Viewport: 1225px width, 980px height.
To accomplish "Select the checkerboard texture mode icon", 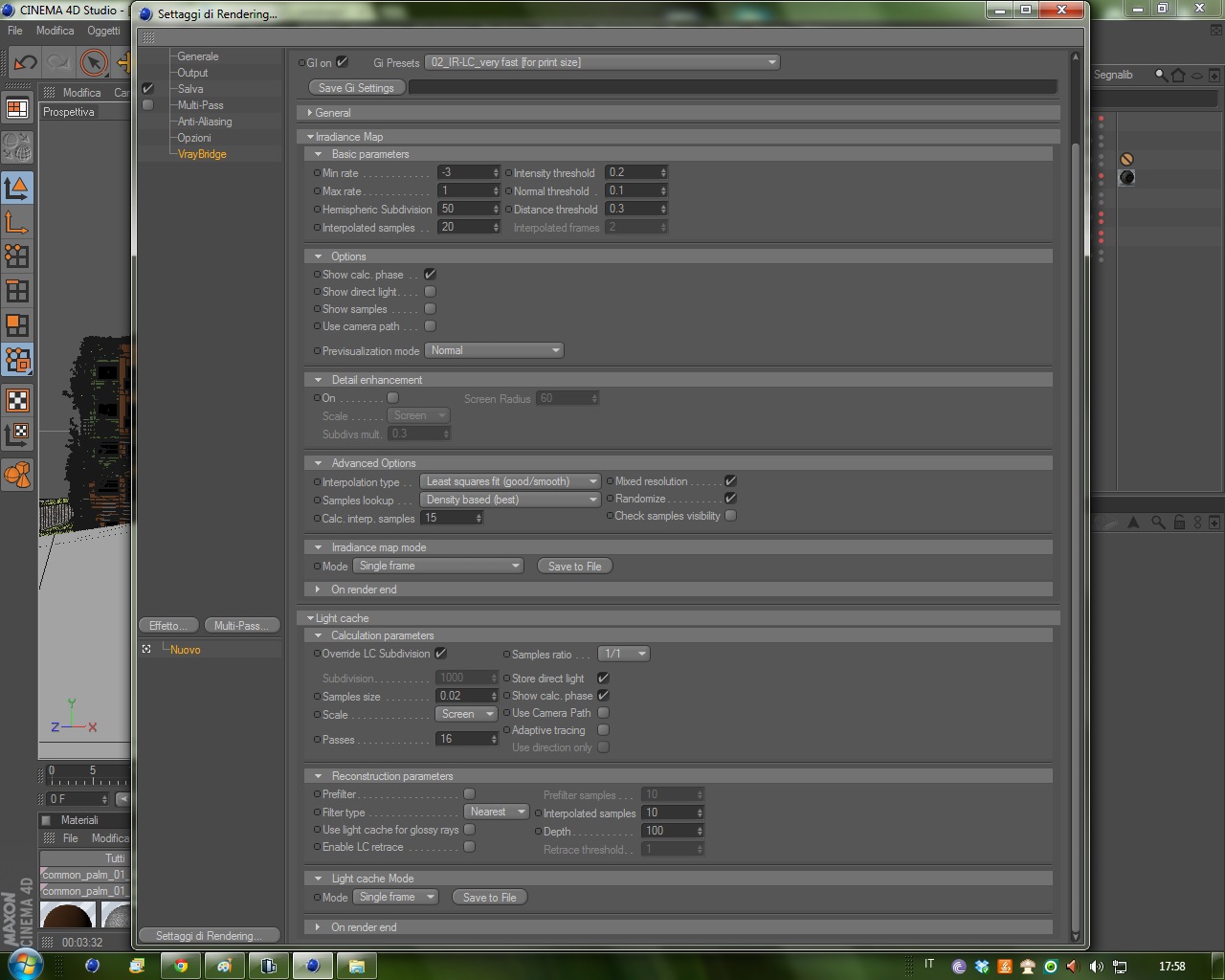I will [x=17, y=400].
